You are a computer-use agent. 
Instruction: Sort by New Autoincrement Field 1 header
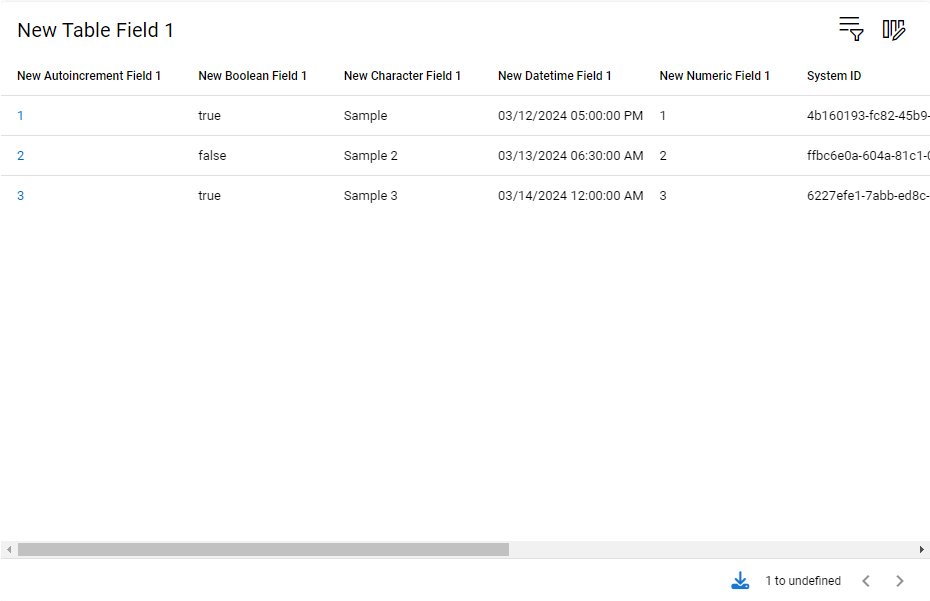click(x=89, y=76)
